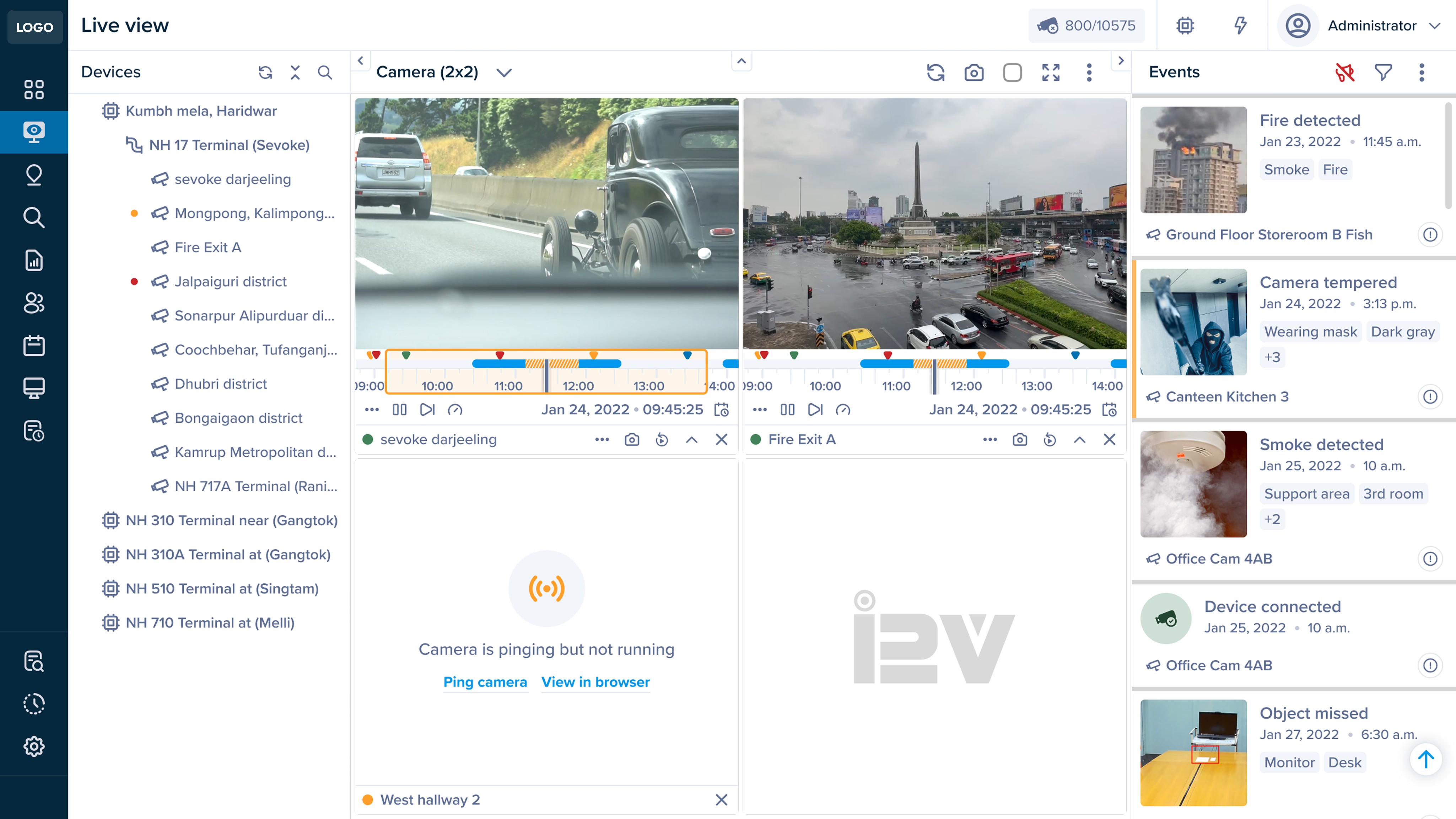Open the Fire detected event thumbnail

1193,160
